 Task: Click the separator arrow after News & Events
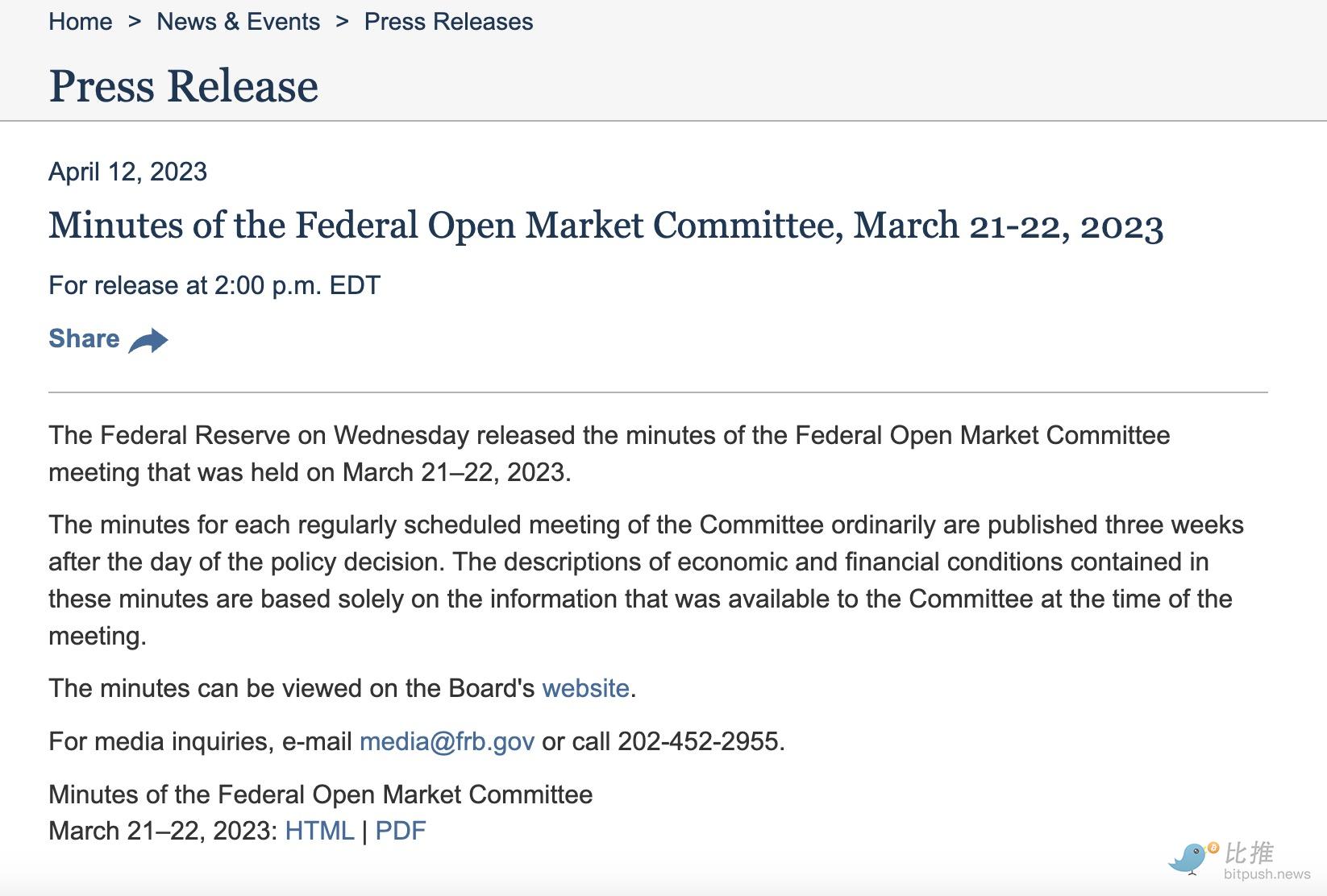(342, 22)
